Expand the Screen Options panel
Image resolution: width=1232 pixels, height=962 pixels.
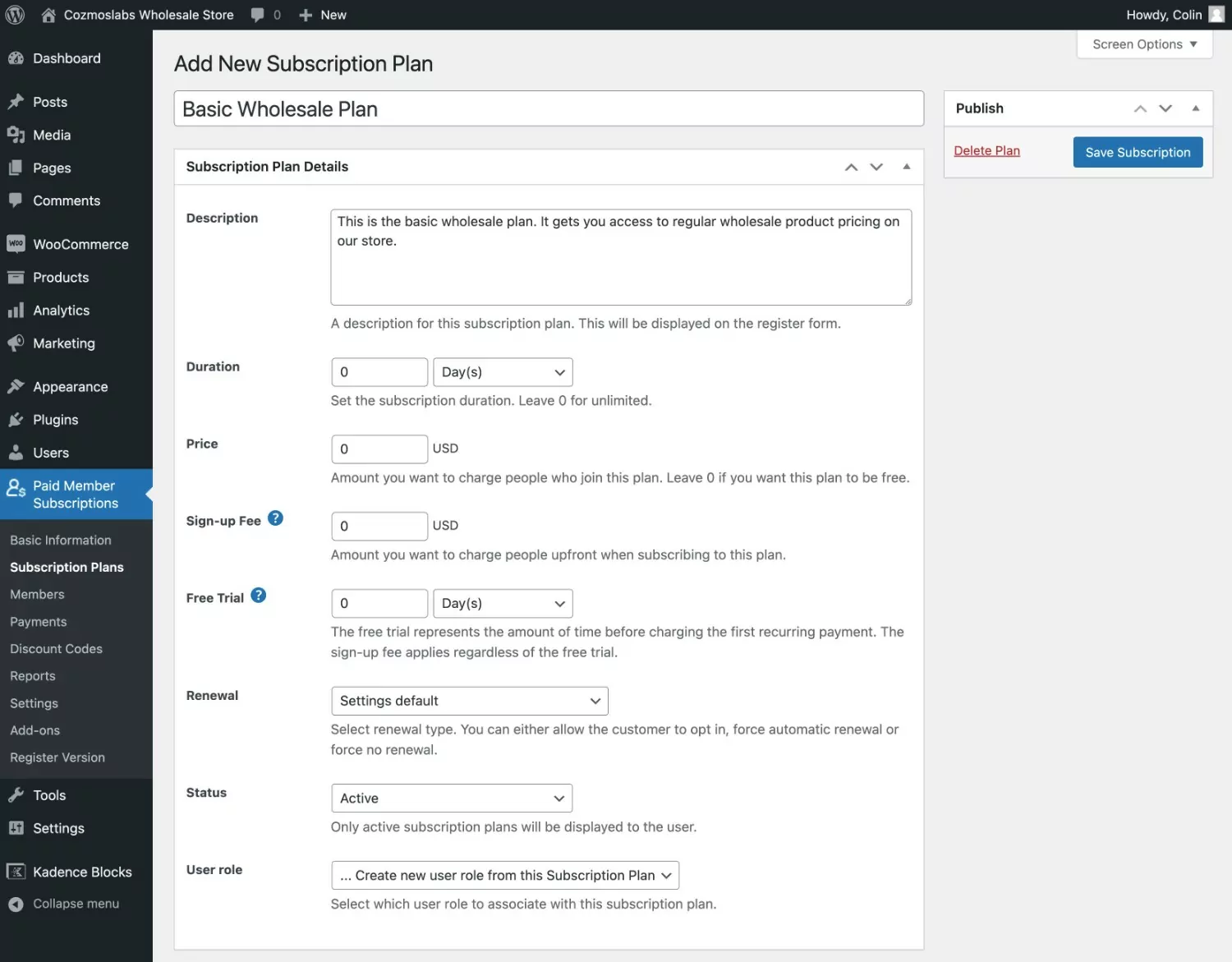click(1145, 44)
